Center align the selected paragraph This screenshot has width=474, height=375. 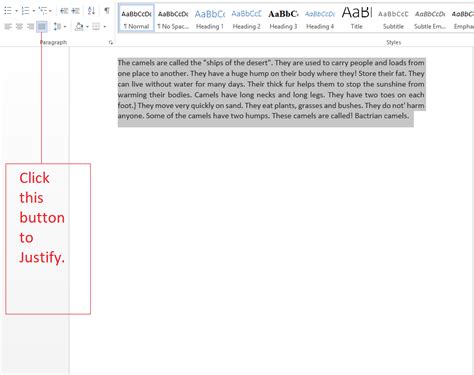(19, 26)
